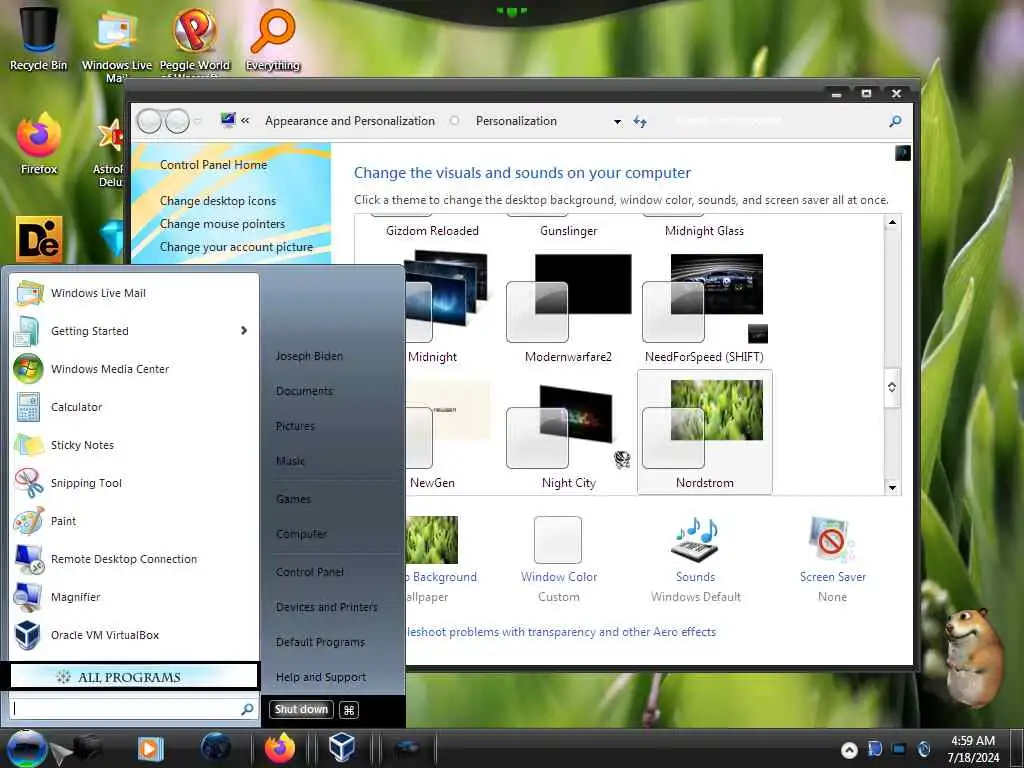The image size is (1024, 768).
Task: Click troubleshoot transparency and Aero effects link
Action: coord(560,632)
